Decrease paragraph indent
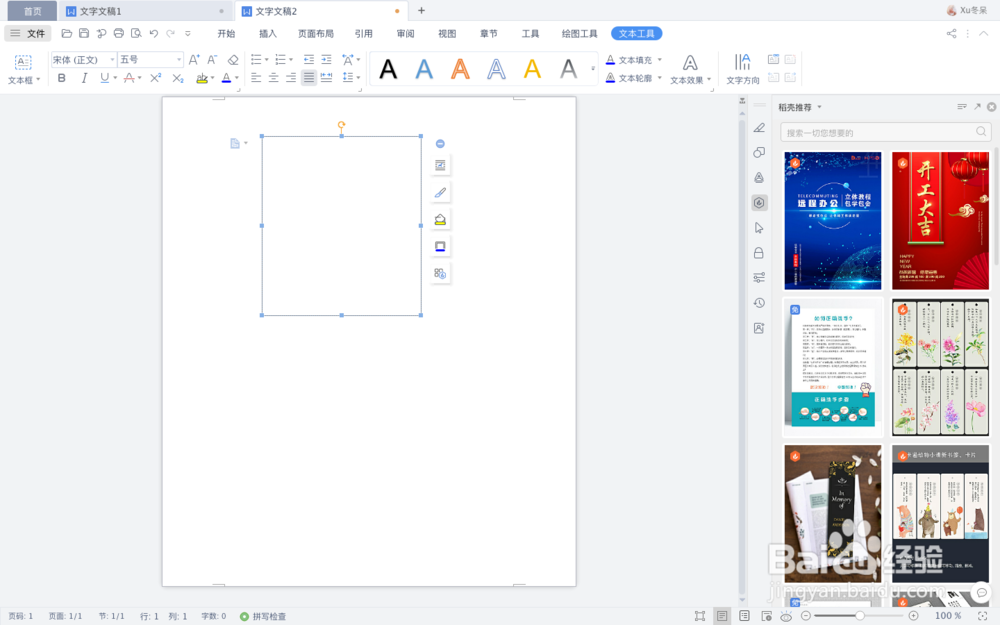This screenshot has height=625, width=1000. point(309,59)
